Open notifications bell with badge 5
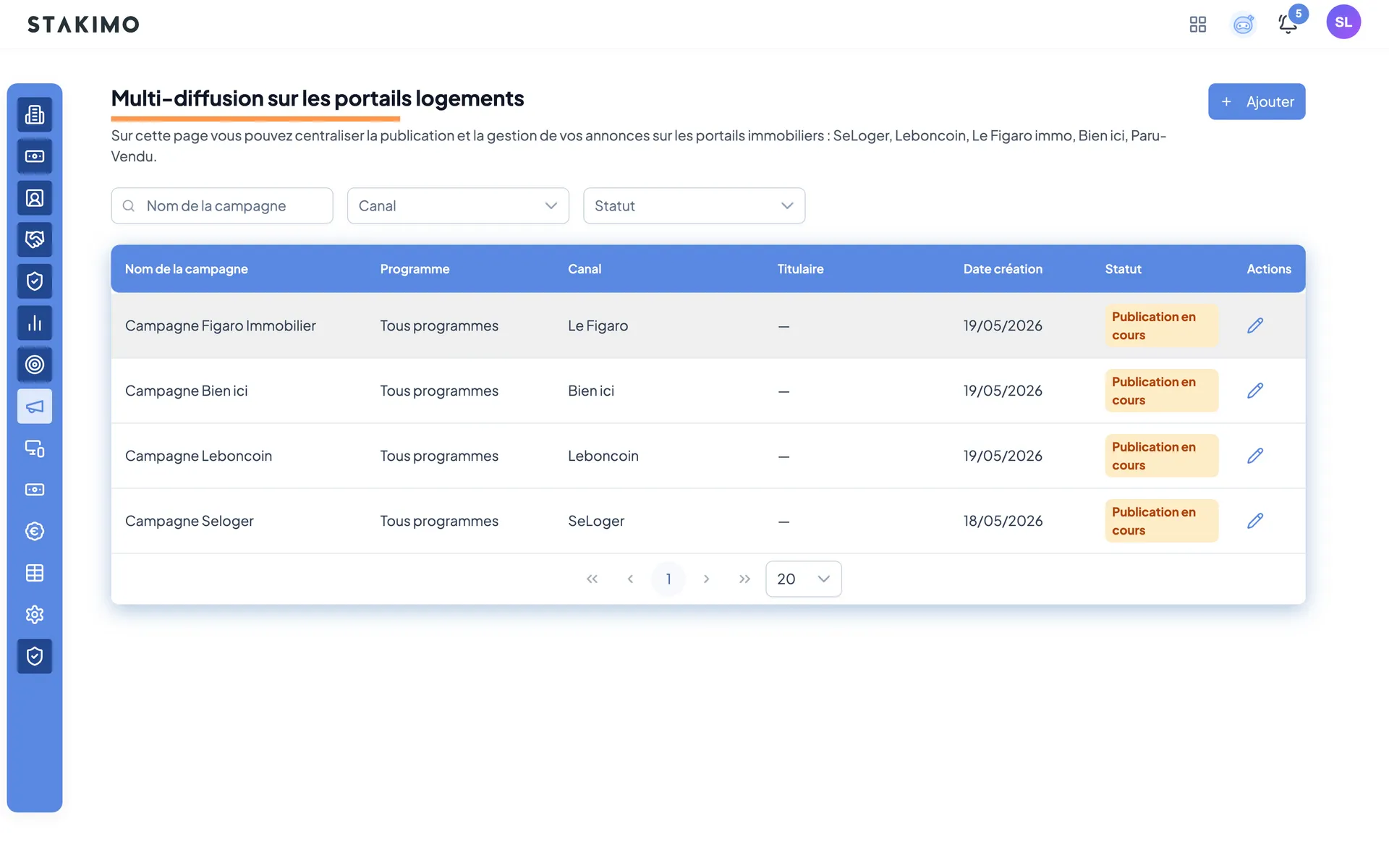This screenshot has width=1389, height=868. pos(1288,24)
